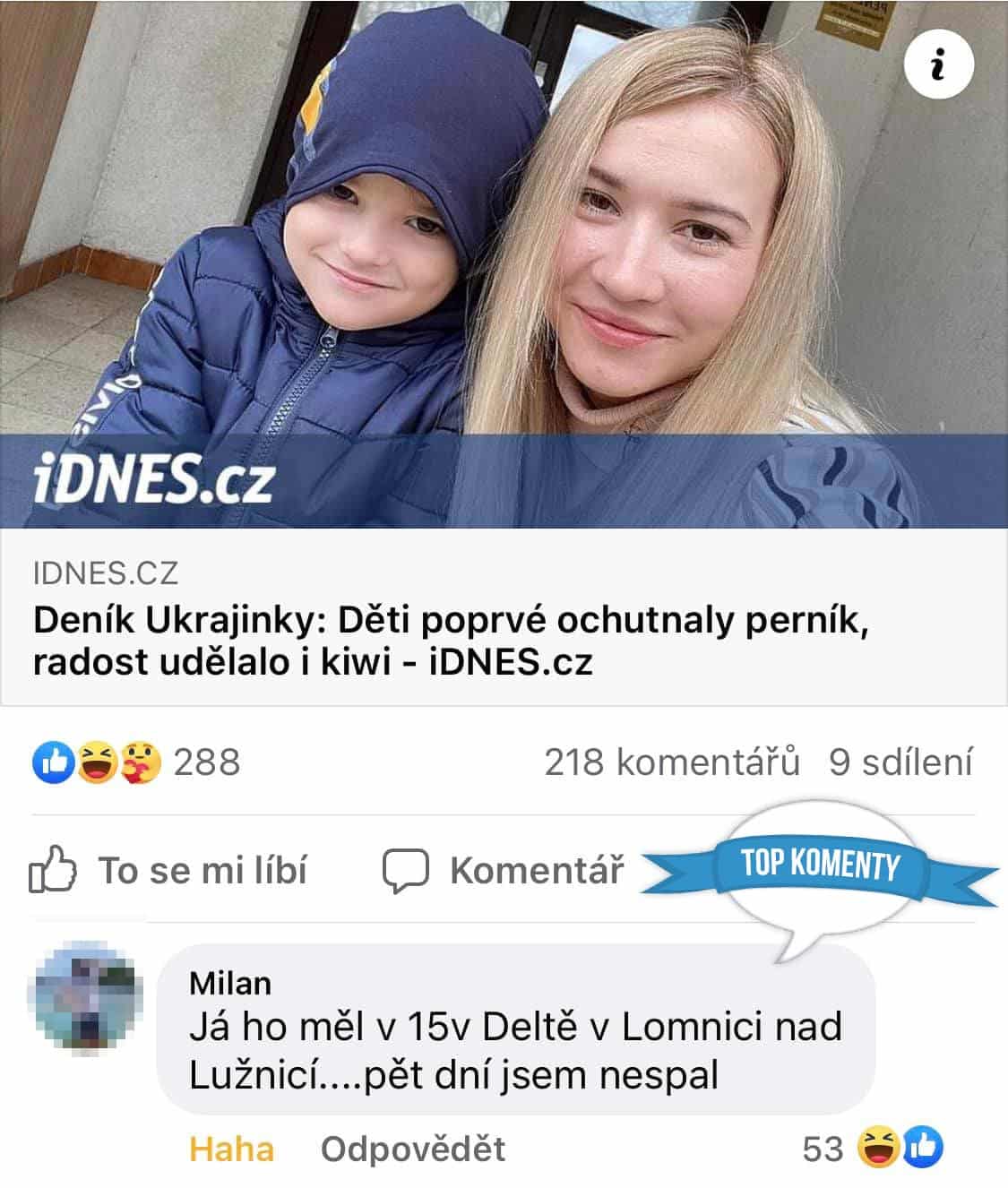View the blue like reaction in post summary
The image size is (1008, 1188).
49,762
